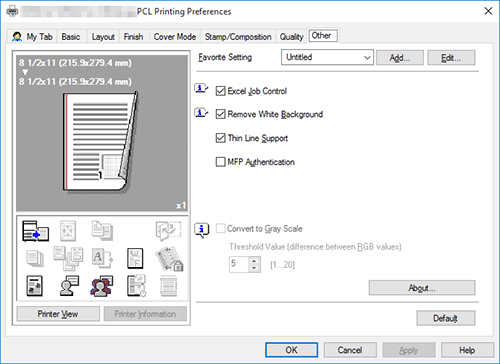Click the Favorite Setting label
The image size is (500, 364).
pos(225,57)
